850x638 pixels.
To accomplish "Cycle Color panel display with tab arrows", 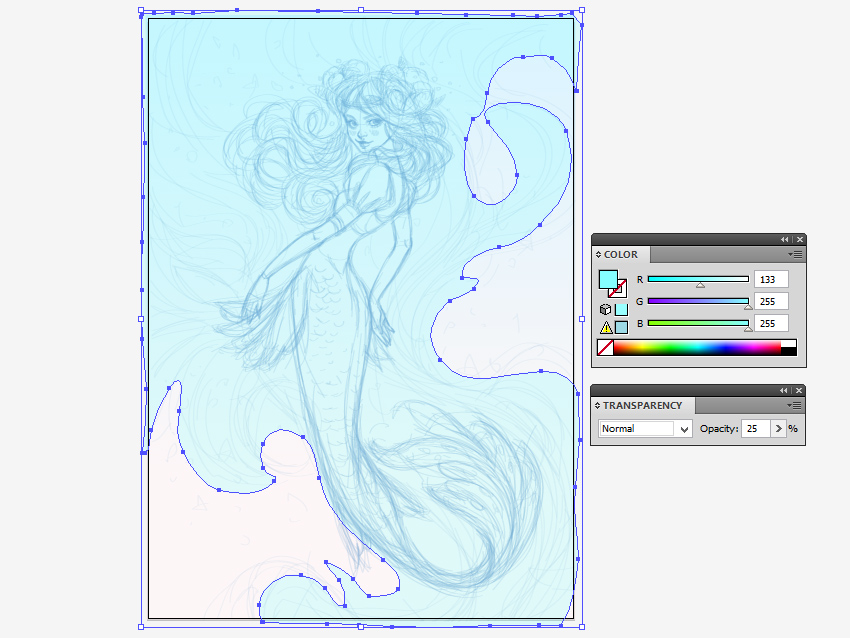I will (x=598, y=254).
